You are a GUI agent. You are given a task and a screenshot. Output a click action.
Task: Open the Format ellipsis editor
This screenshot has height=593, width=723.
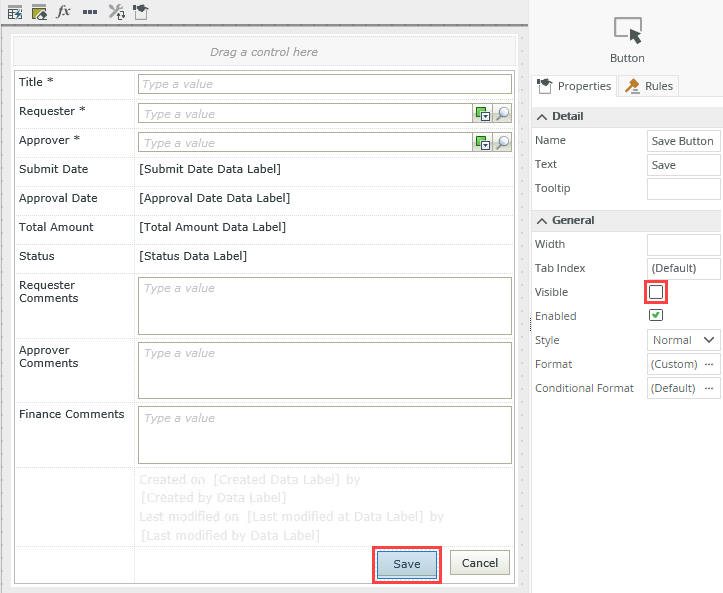(709, 364)
